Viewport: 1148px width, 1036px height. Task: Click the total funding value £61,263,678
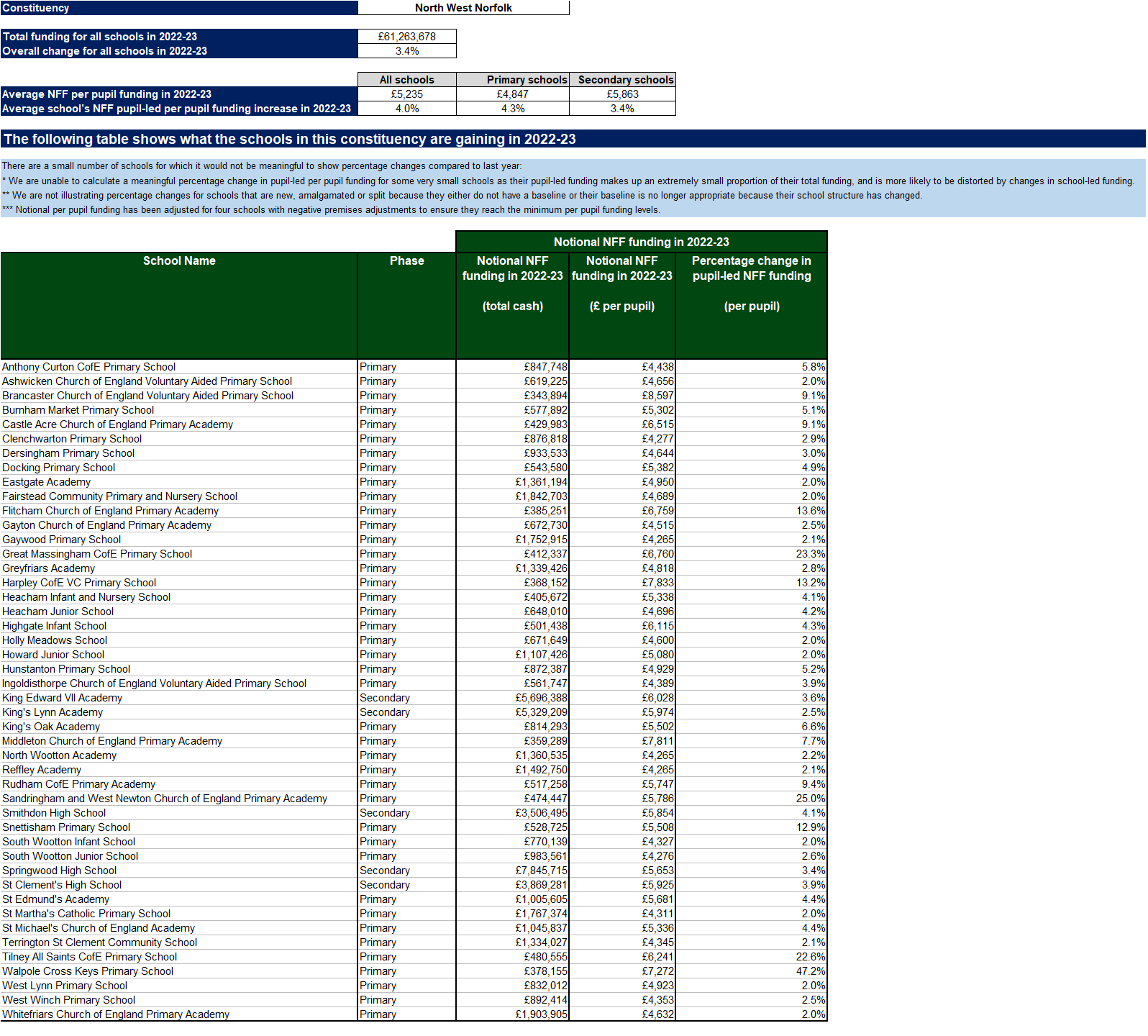(407, 37)
